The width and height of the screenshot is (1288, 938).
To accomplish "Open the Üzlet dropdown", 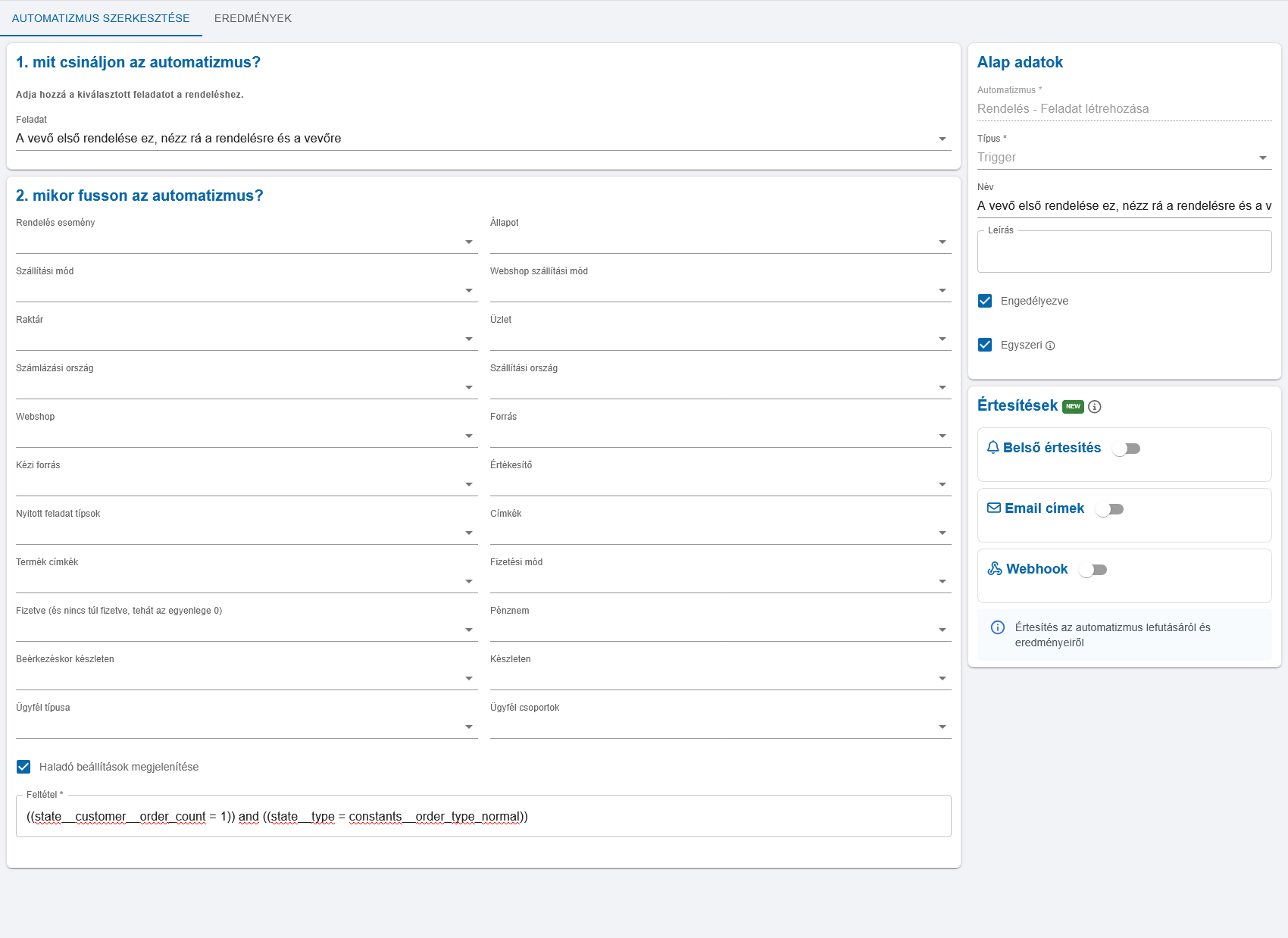I will (721, 339).
